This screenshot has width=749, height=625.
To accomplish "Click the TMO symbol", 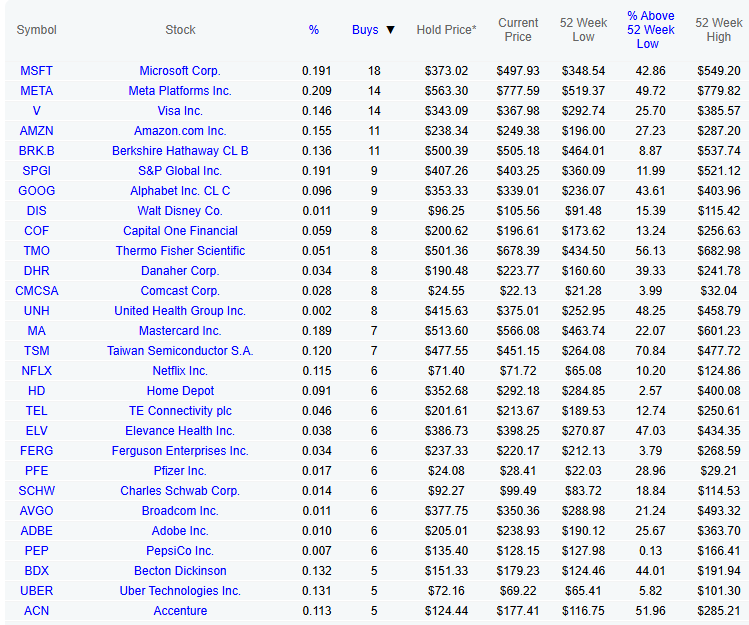I will click(36, 251).
